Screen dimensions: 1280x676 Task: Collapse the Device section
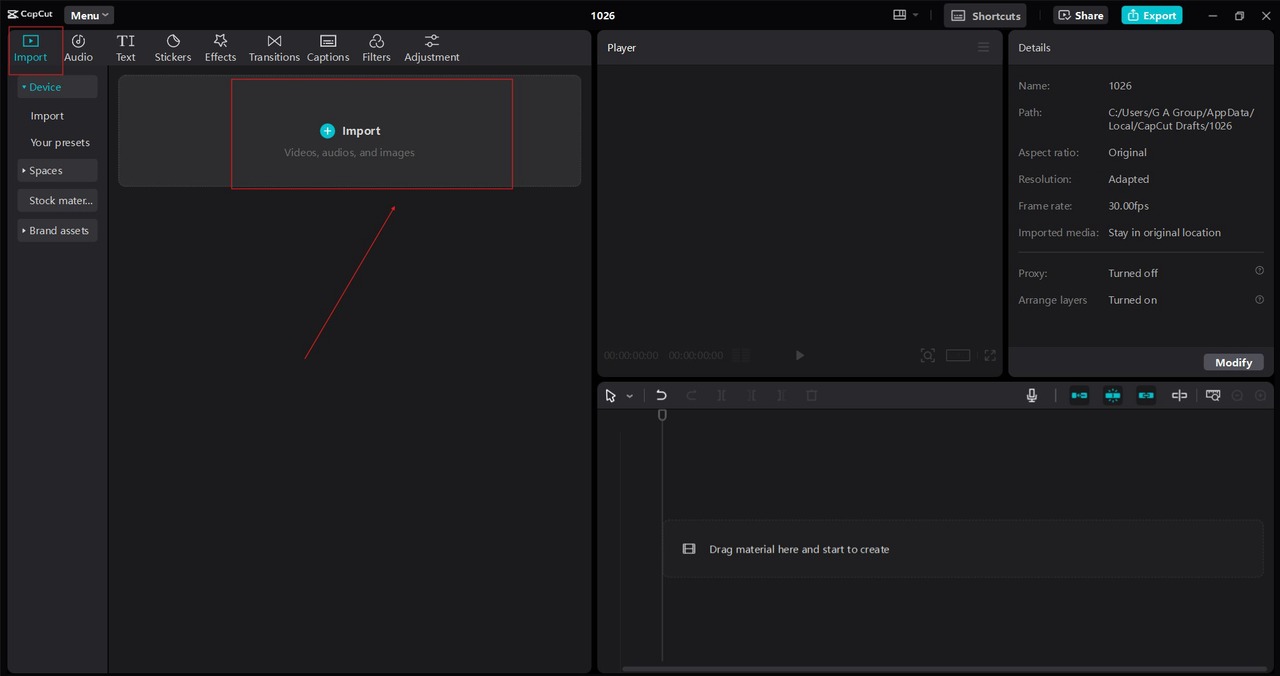pos(57,87)
